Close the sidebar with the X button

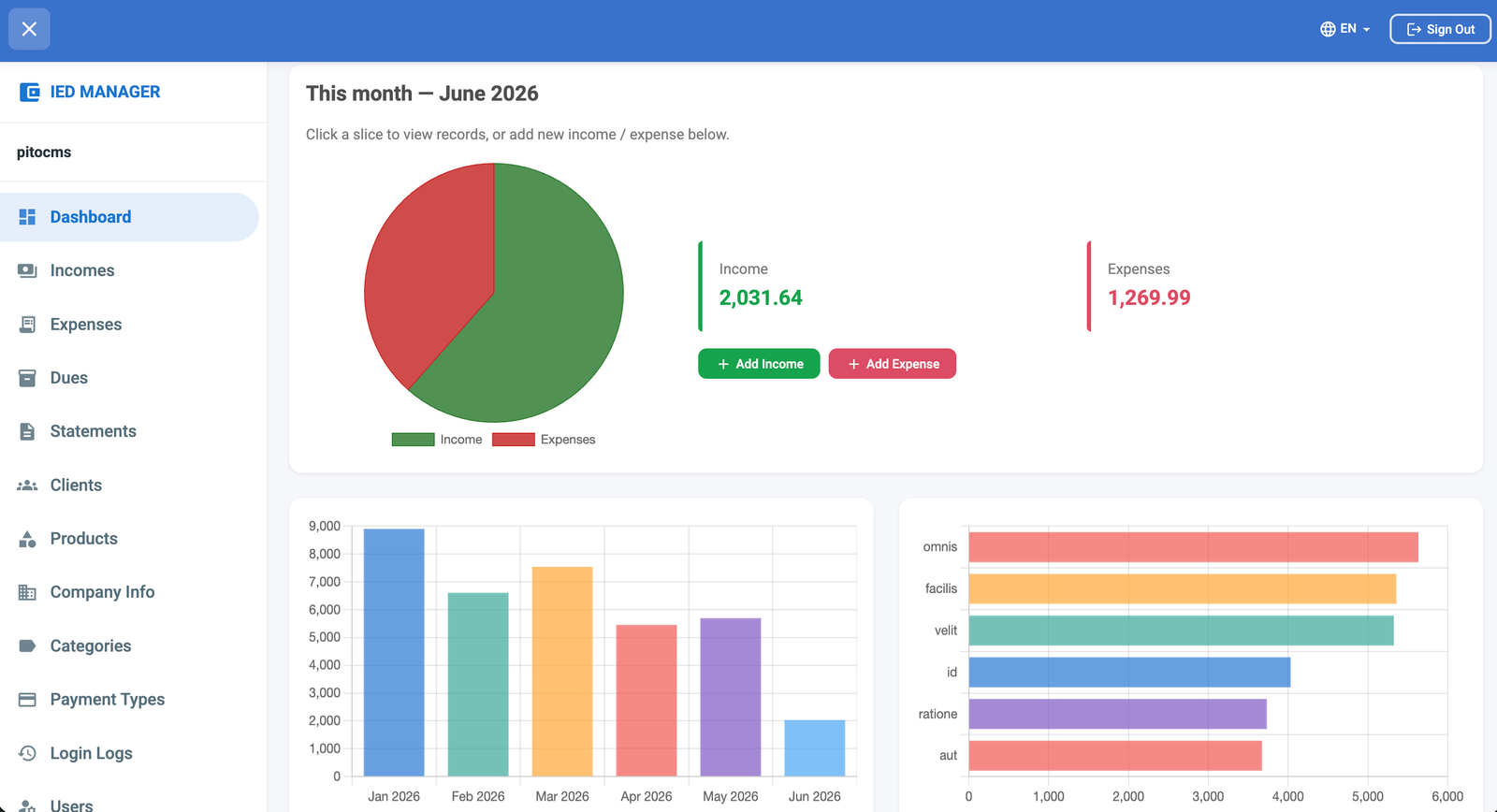coord(29,29)
